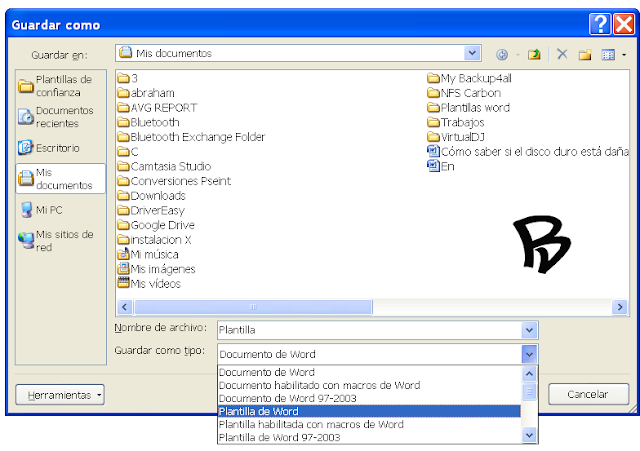Select Bluetooth Exchange Folder
The image size is (640, 451).
[191, 137]
